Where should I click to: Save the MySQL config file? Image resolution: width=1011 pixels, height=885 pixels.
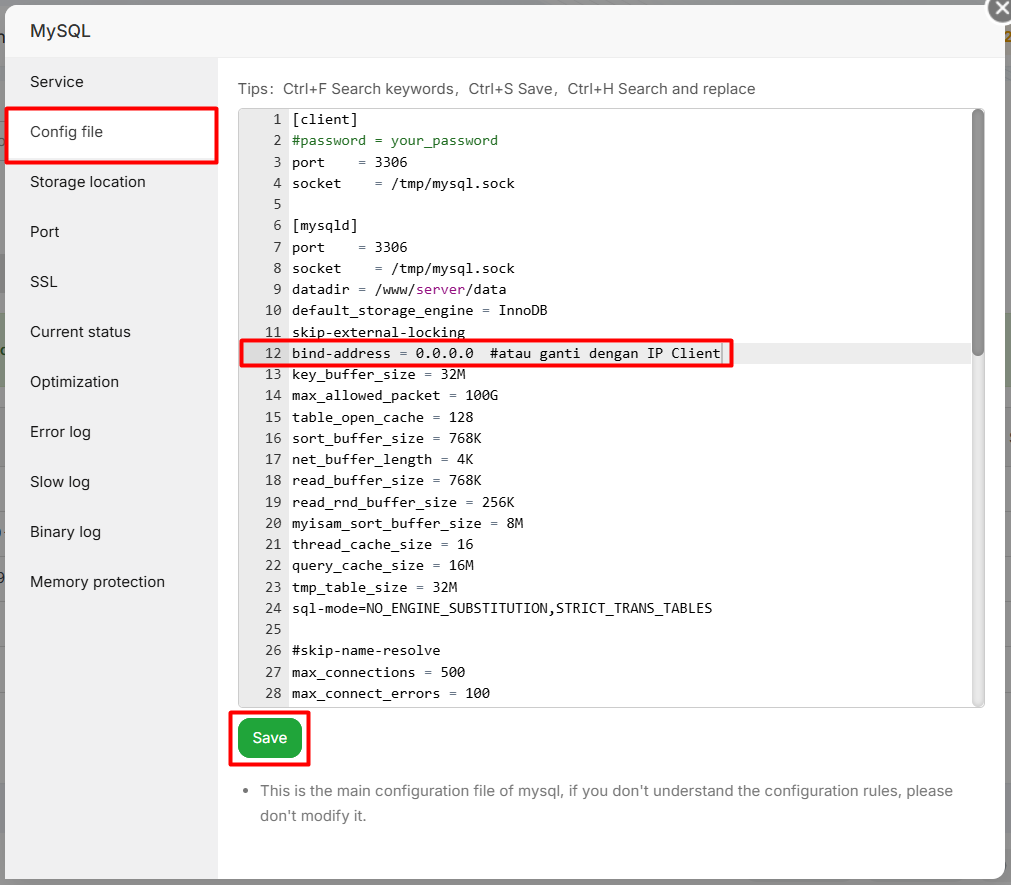268,737
